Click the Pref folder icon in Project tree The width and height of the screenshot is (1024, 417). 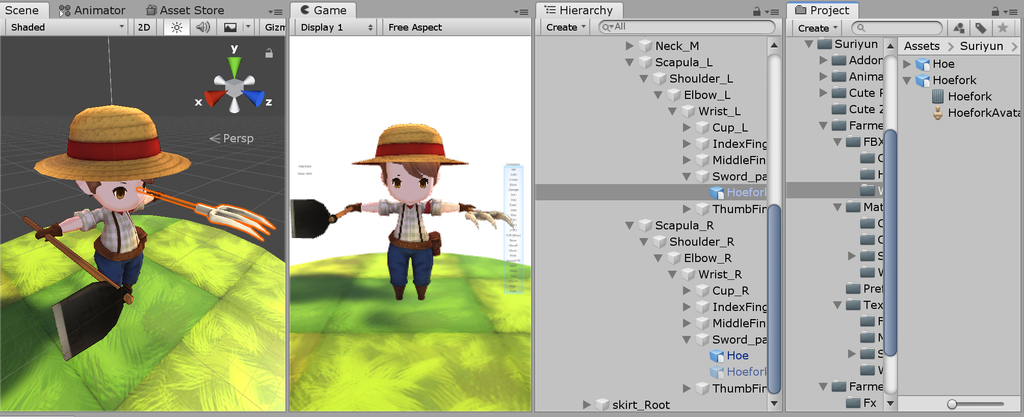click(x=853, y=288)
